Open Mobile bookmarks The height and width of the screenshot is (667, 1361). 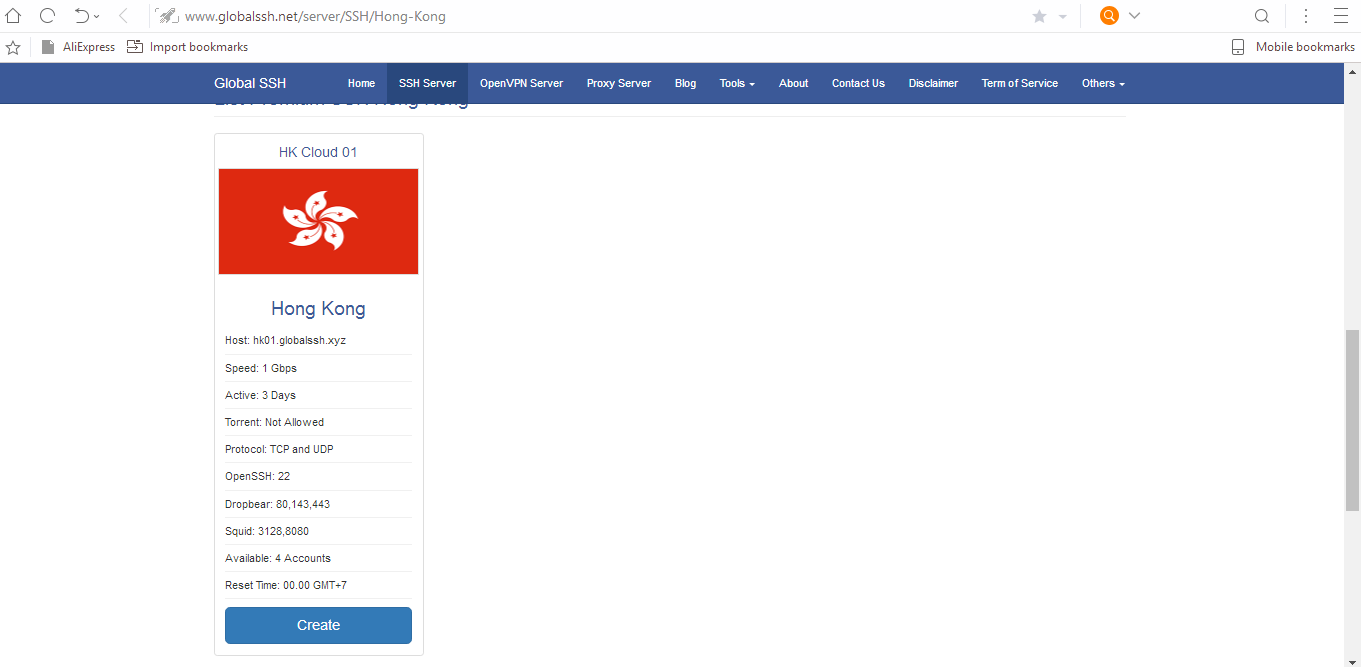[x=1293, y=47]
